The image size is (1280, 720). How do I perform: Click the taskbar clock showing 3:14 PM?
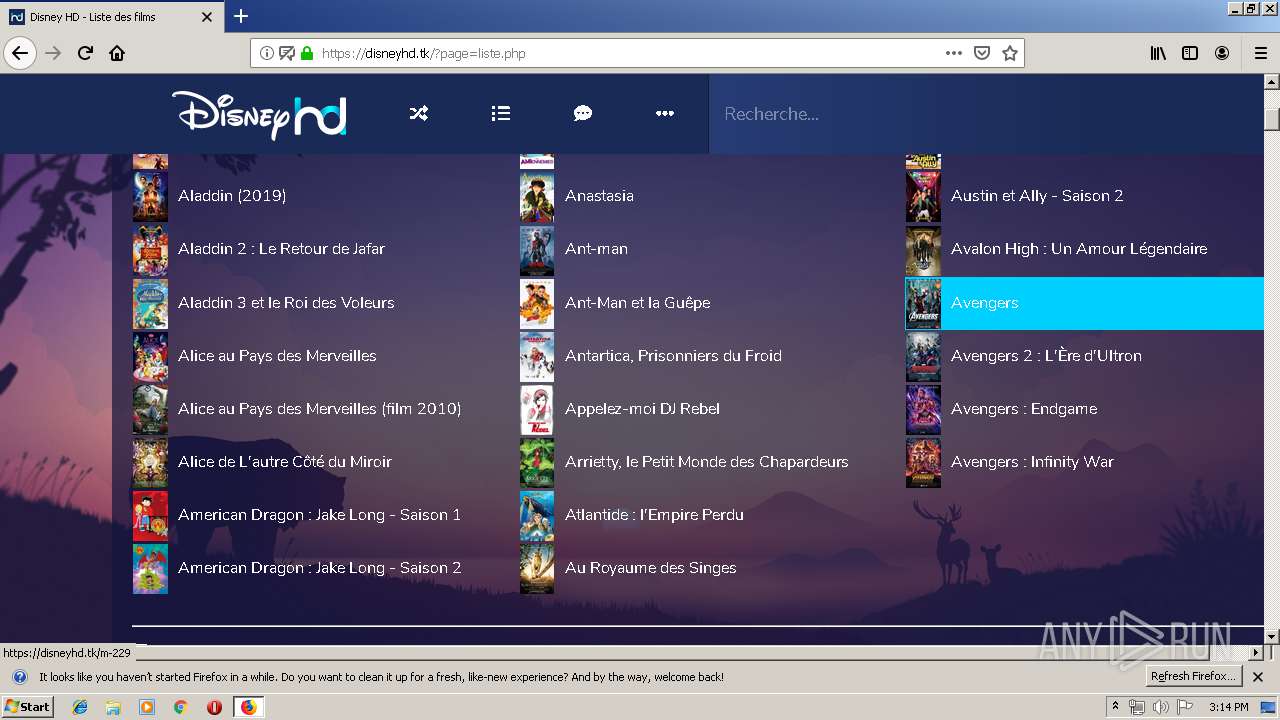point(1228,707)
